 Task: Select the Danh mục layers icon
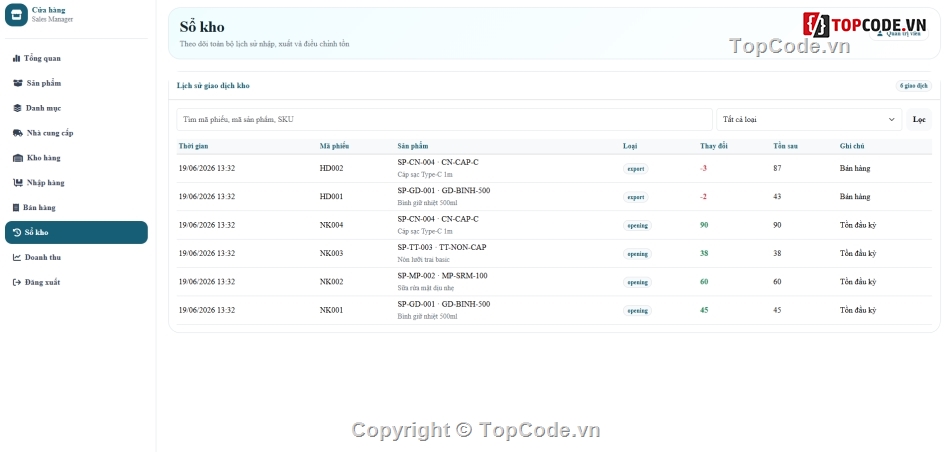point(18,108)
